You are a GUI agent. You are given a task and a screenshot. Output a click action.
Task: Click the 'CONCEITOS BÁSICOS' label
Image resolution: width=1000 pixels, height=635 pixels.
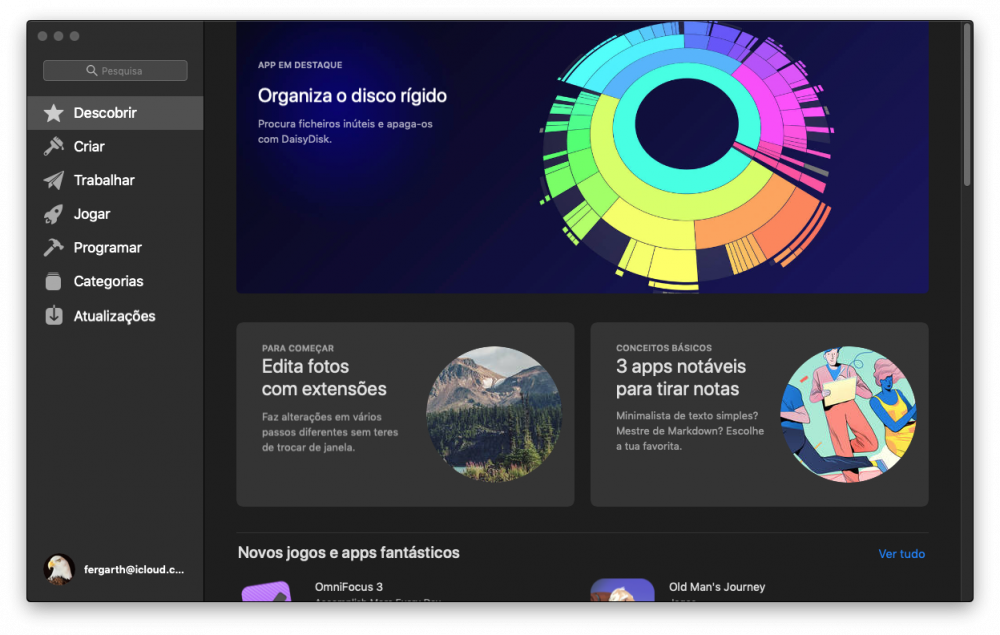pyautogui.click(x=664, y=347)
